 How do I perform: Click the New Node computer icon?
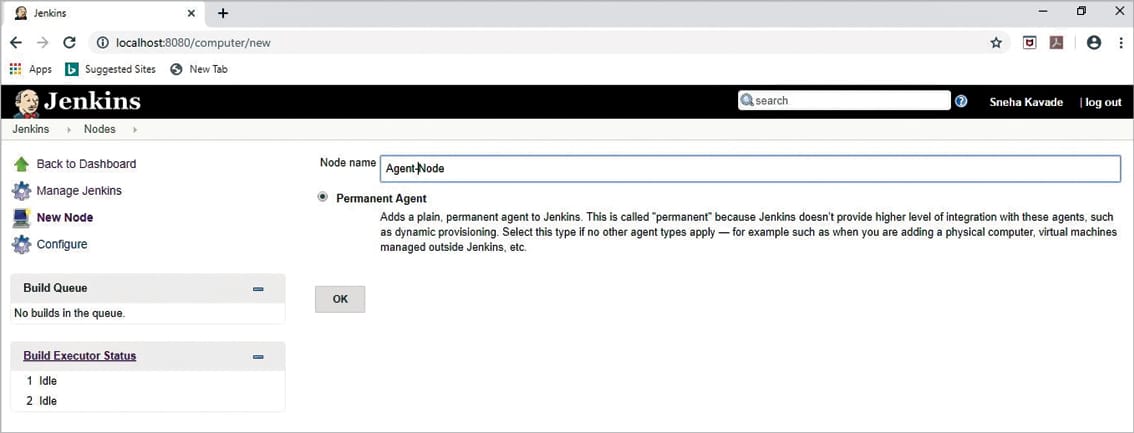22,218
